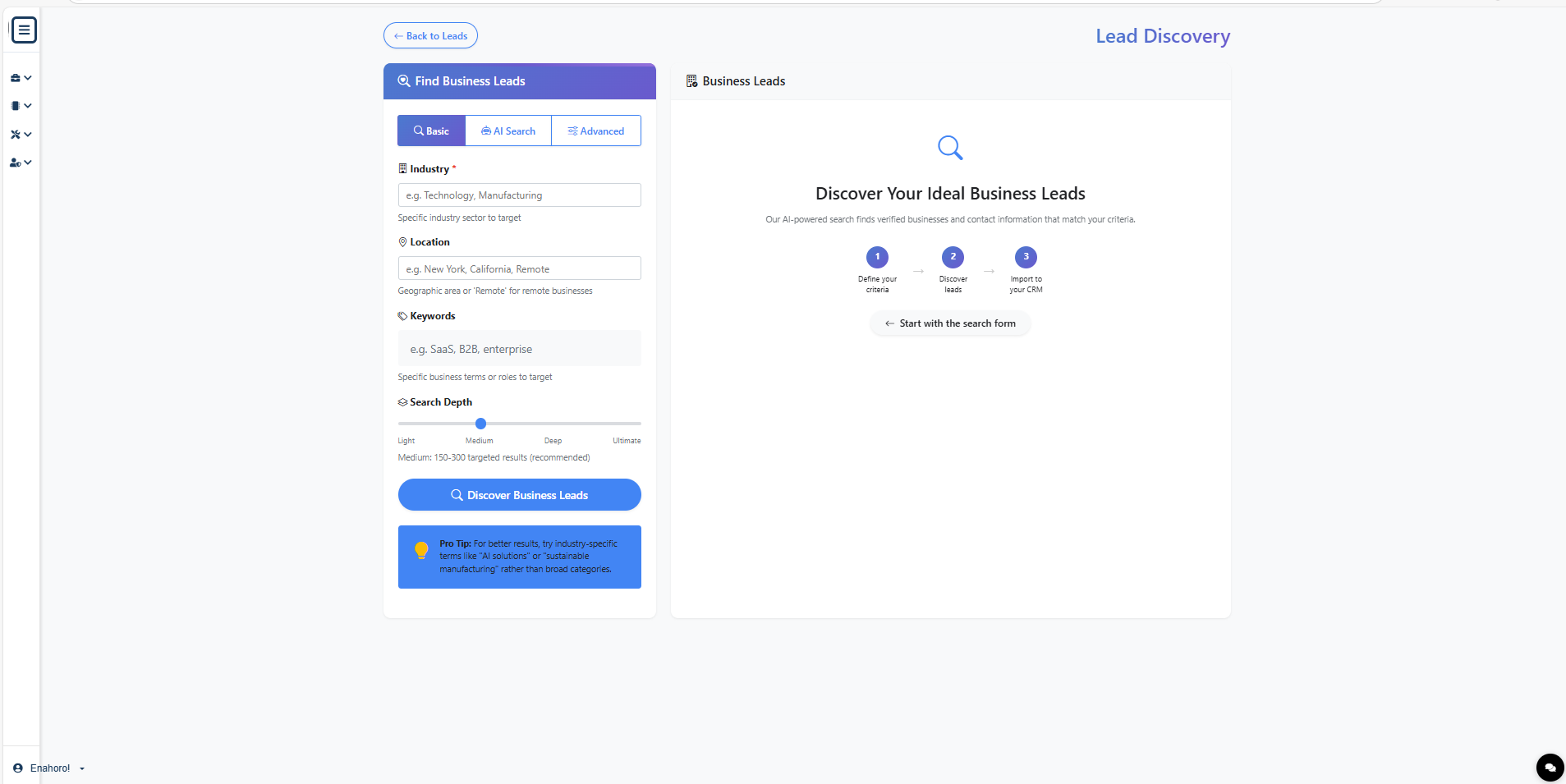1566x784 pixels.
Task: Click Discover Business Leads button
Action: 519,495
